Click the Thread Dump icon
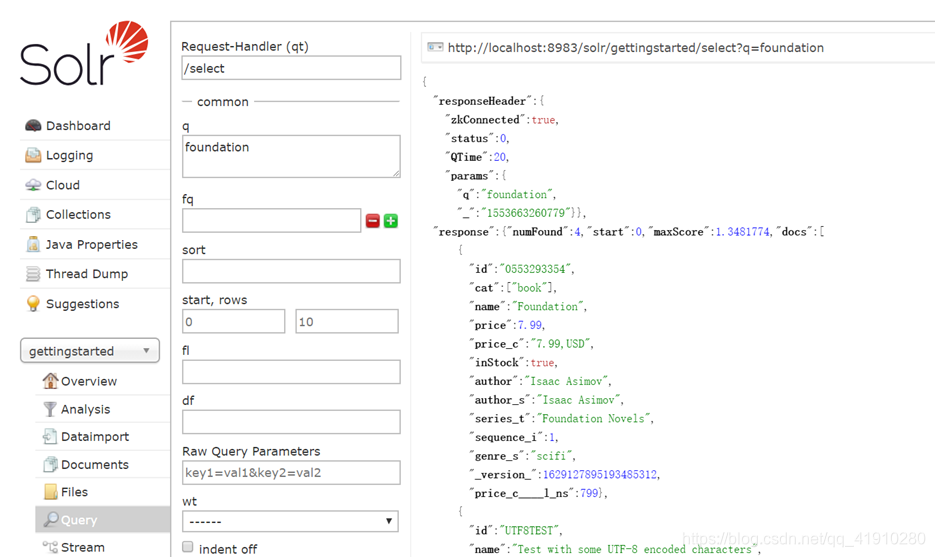935x557 pixels. click(x=33, y=274)
